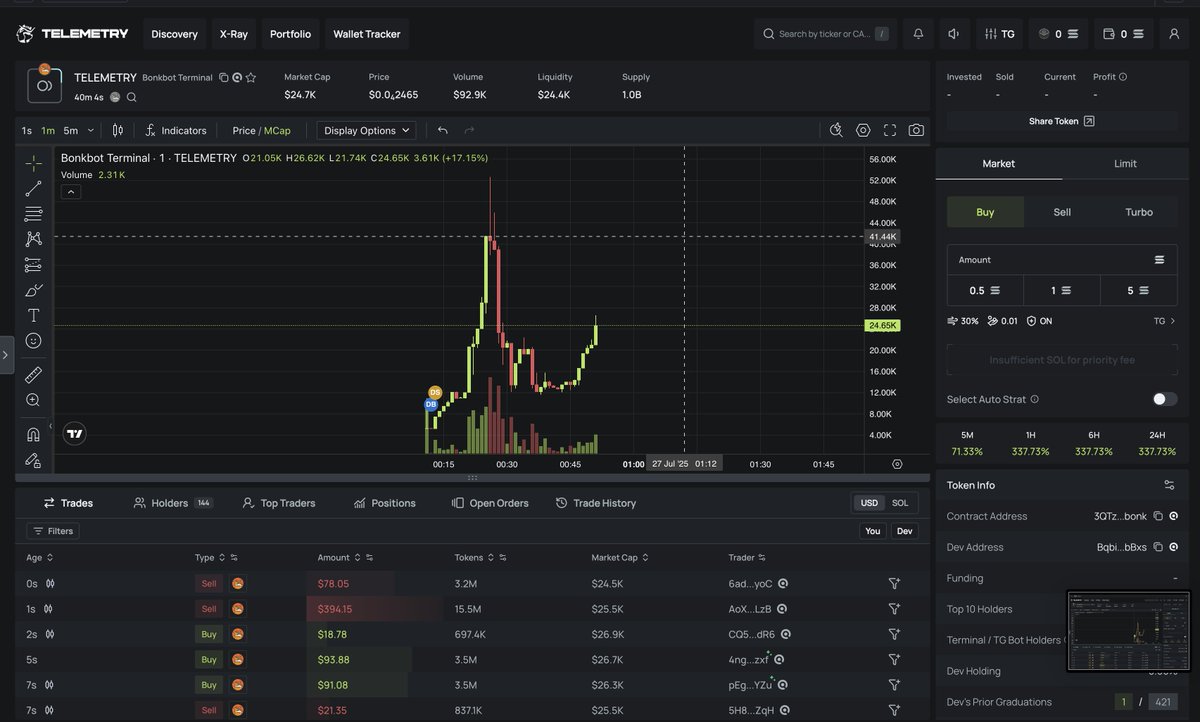Sort trades by Market Cap column
The height and width of the screenshot is (722, 1200).
click(x=620, y=557)
